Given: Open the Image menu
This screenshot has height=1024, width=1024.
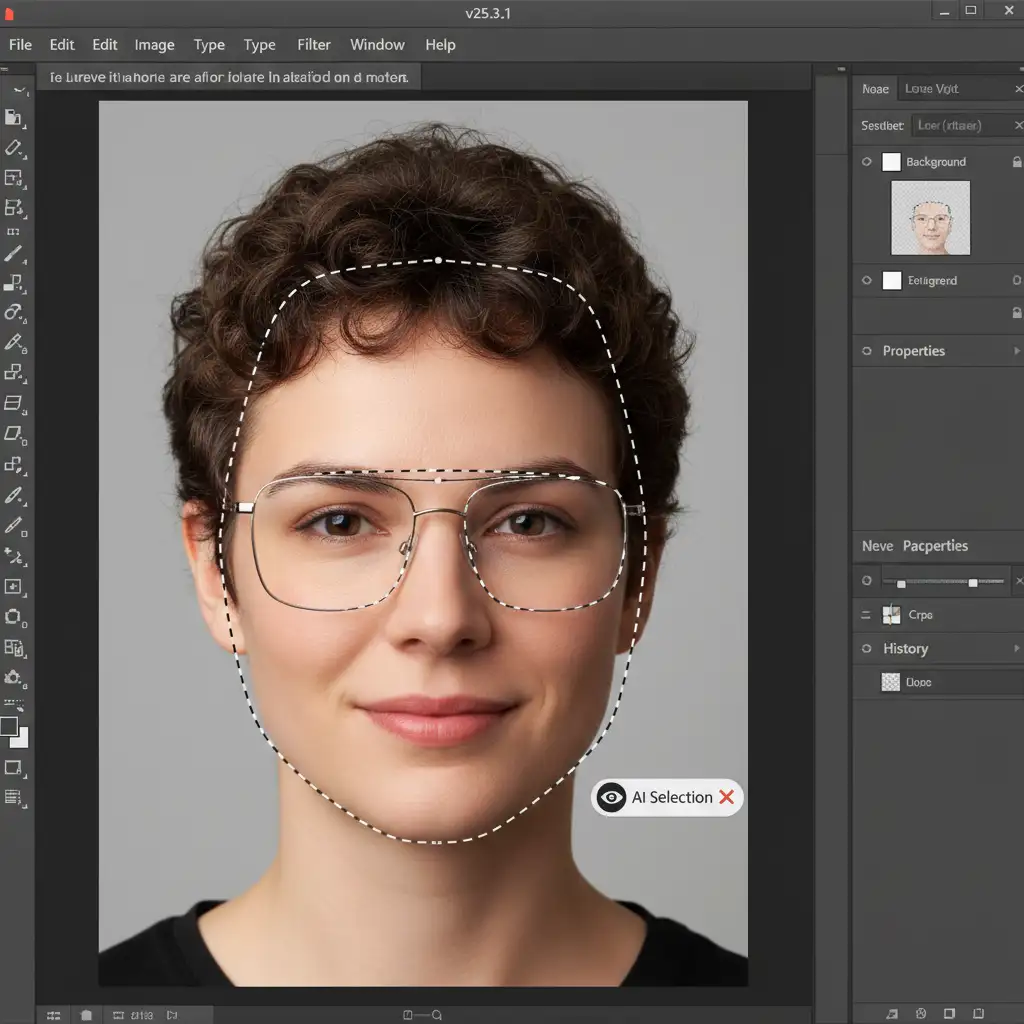Looking at the screenshot, I should click(x=154, y=45).
